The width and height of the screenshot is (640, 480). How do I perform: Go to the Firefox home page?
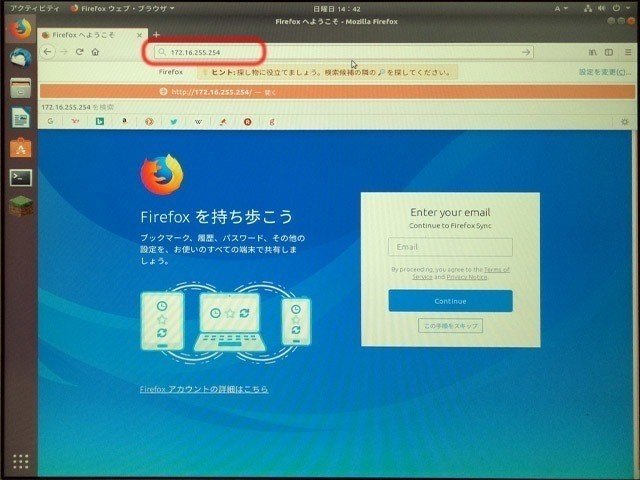click(95, 52)
